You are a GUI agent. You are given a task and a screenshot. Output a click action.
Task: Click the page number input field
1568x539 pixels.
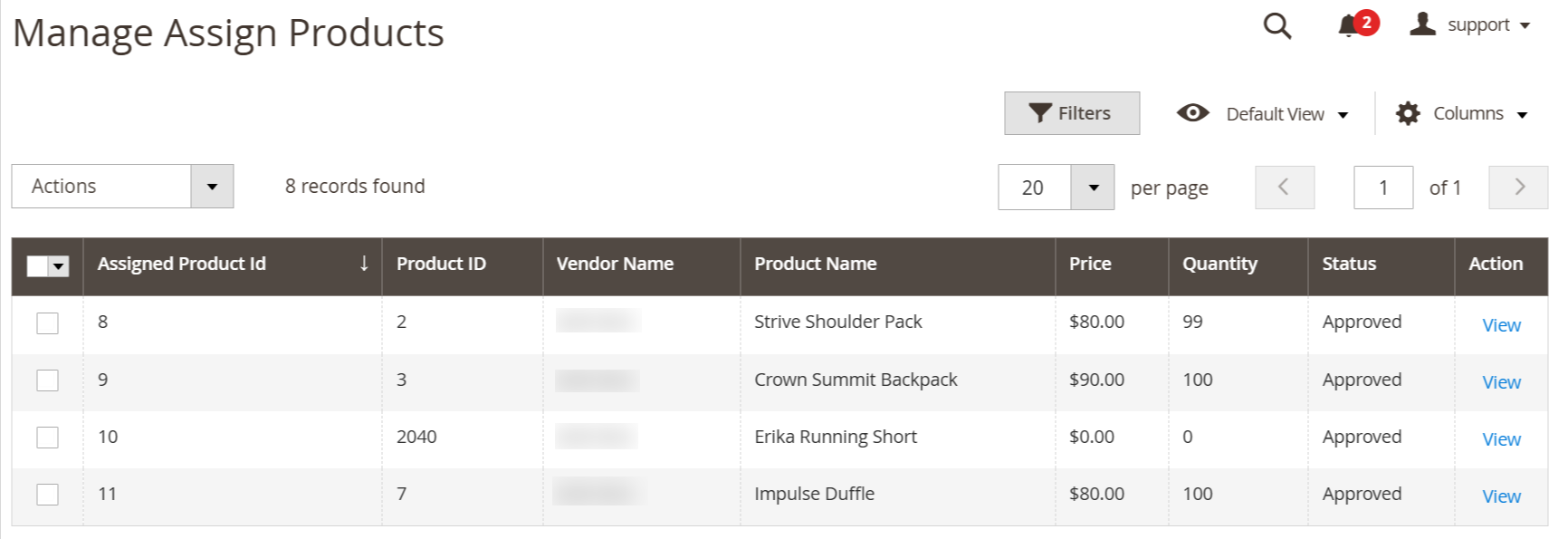(1383, 188)
